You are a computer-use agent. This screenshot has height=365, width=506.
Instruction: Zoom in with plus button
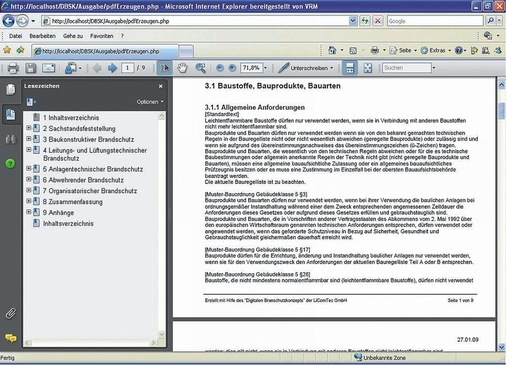coord(232,68)
